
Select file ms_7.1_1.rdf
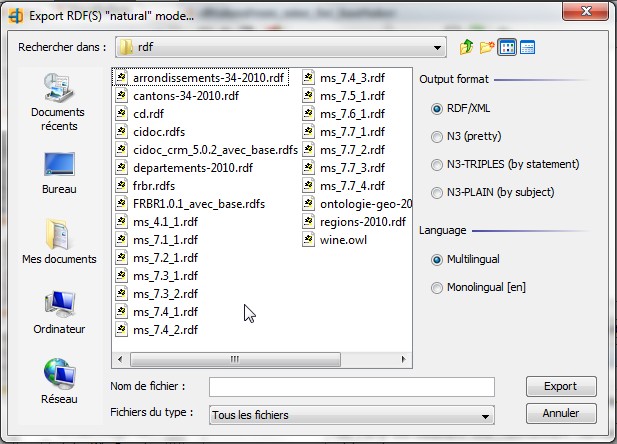coord(157,239)
